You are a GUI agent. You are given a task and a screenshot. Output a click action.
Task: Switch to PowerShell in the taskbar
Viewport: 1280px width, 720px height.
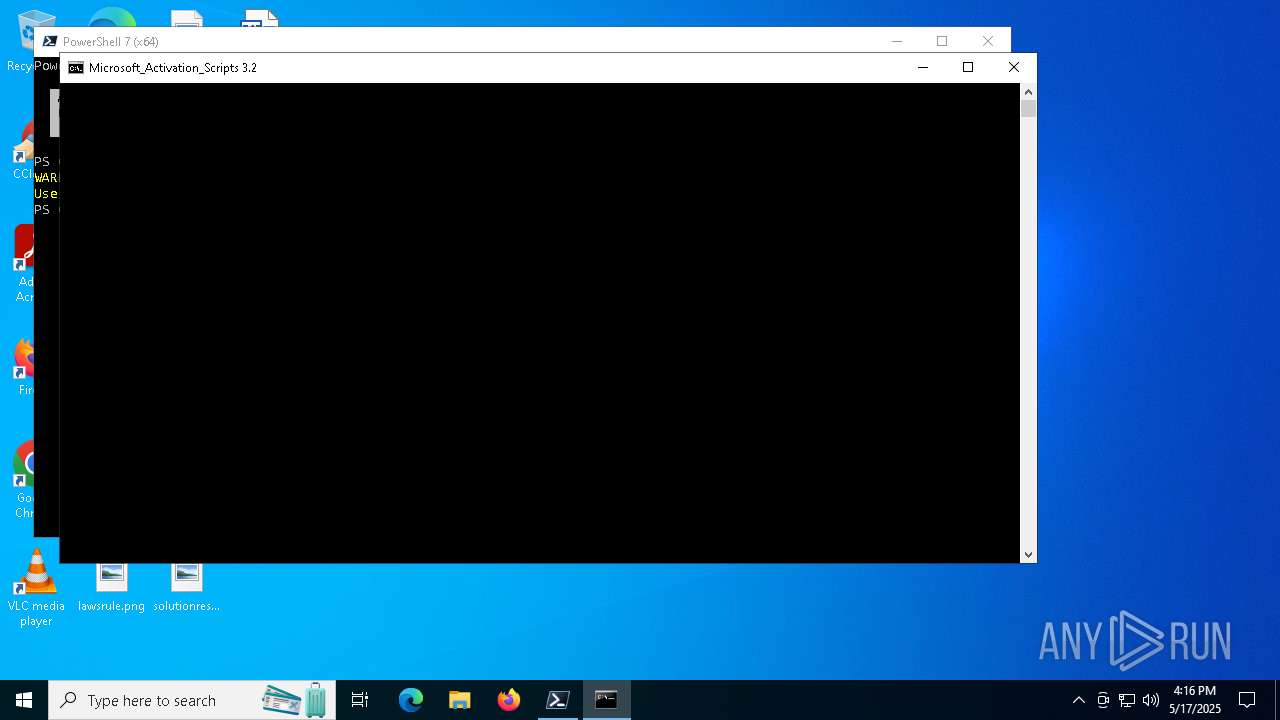pos(558,700)
